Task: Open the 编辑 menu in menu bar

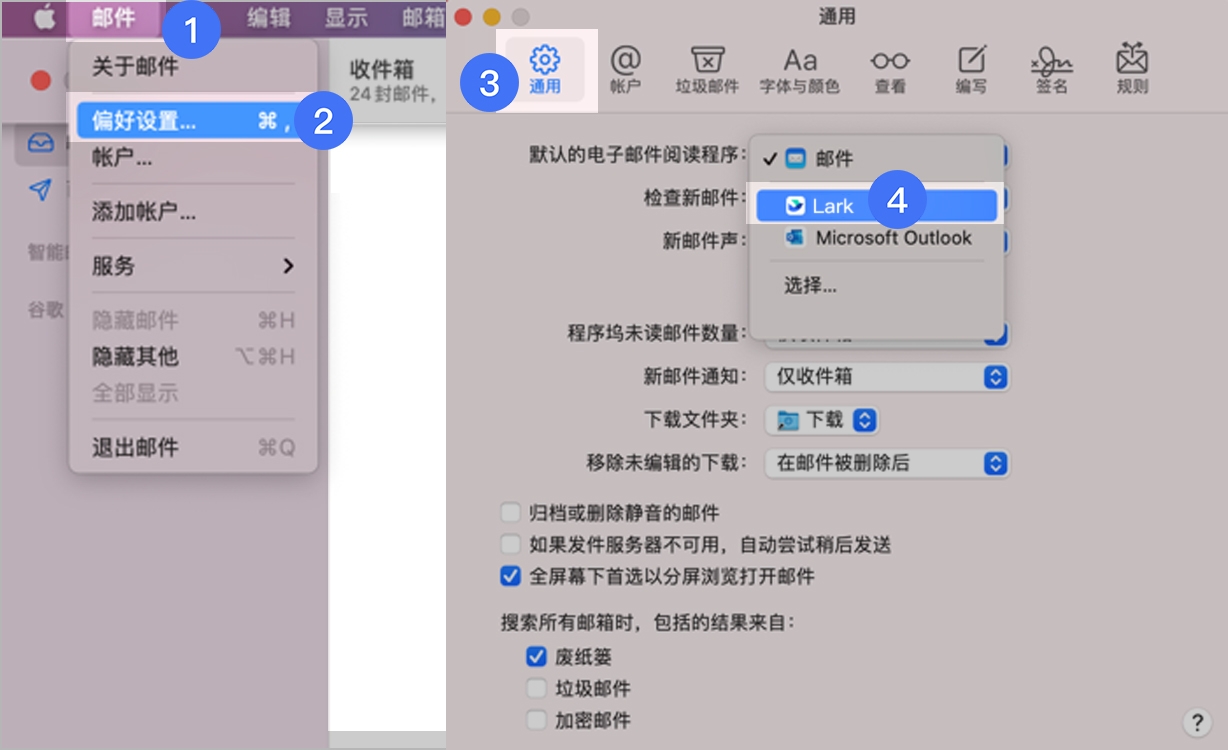Action: click(270, 18)
